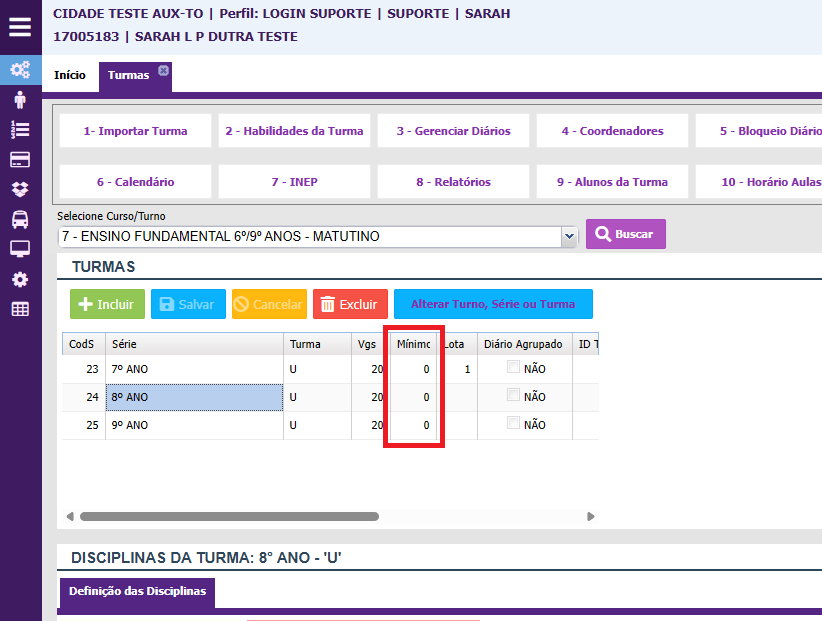
Task: Click the green Incluir button
Action: pos(107,304)
